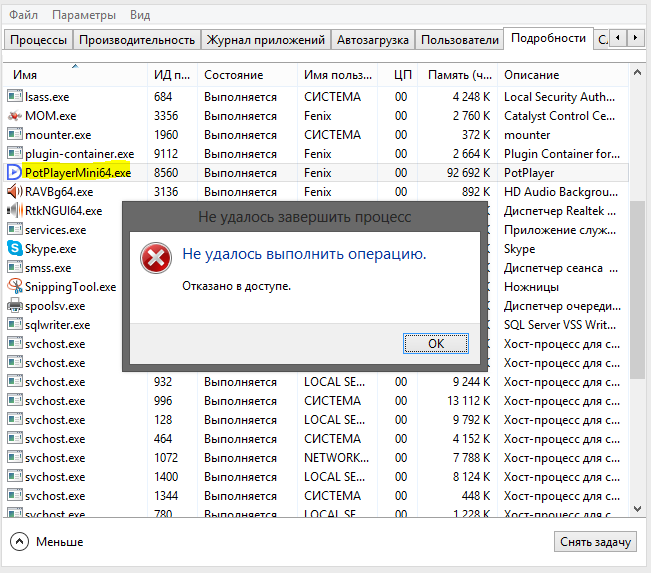Select the Skype.exe process name

[x=51, y=249]
